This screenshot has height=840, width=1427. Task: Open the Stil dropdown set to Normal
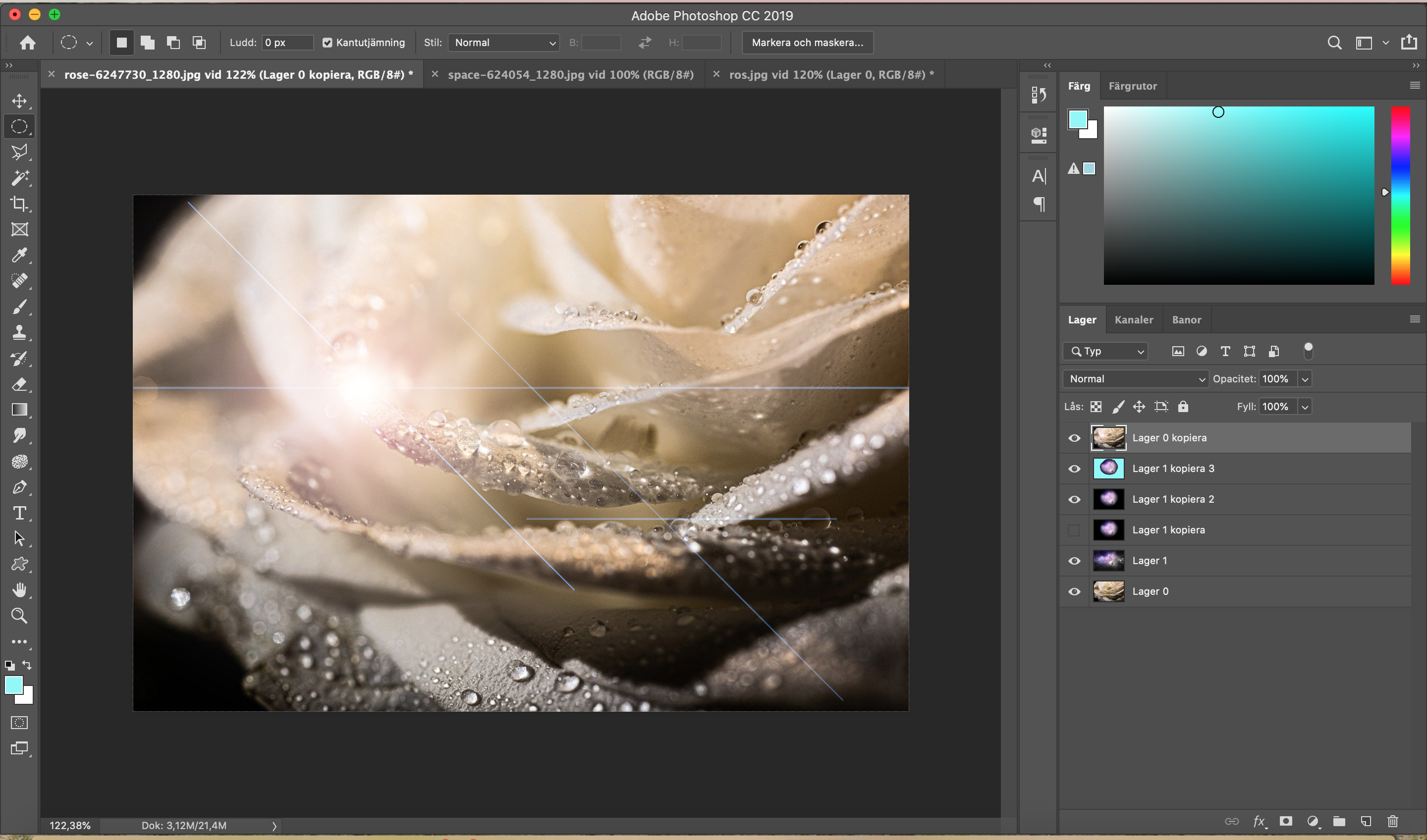click(x=503, y=43)
